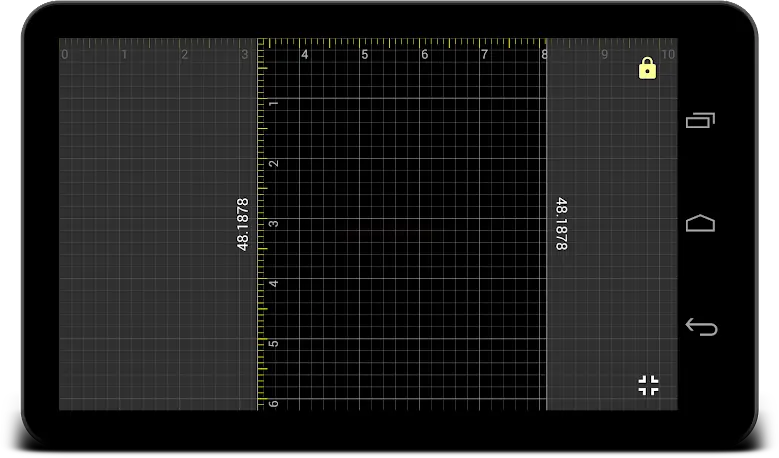Click the left rotated 48.1878 measurement label
Screen dimensions: 779x458
point(242,224)
